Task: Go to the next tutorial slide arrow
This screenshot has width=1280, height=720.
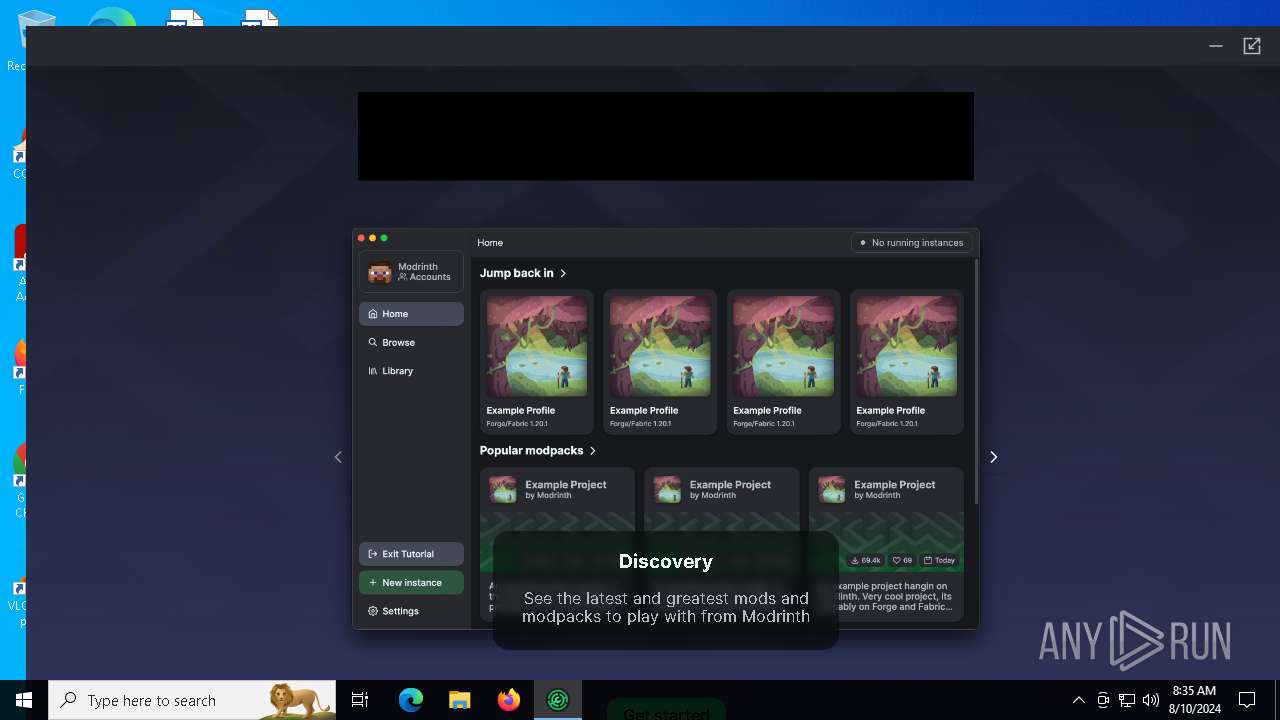Action: click(993, 457)
